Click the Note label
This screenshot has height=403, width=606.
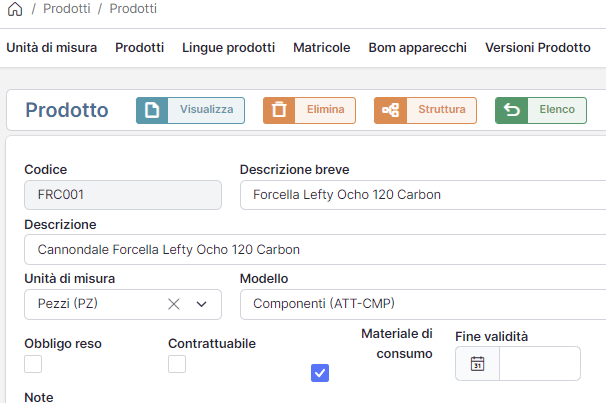click(39, 397)
